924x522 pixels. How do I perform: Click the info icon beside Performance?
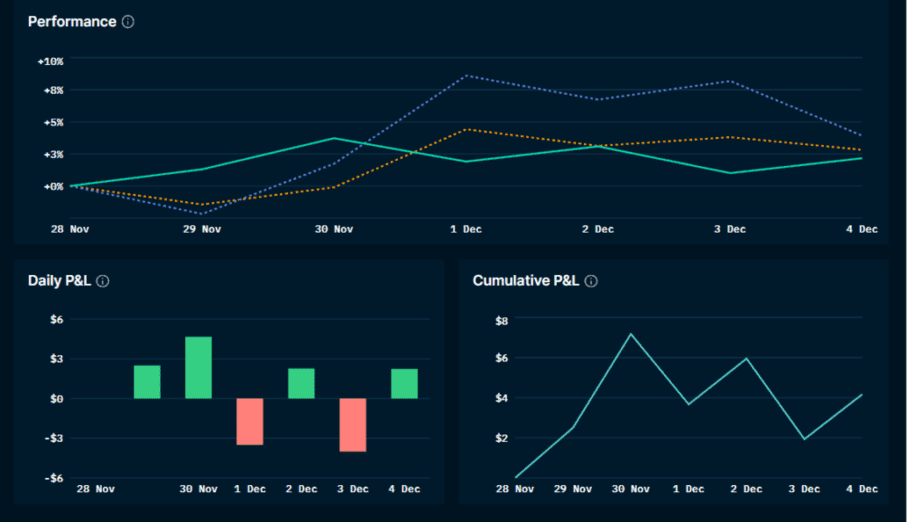[128, 22]
